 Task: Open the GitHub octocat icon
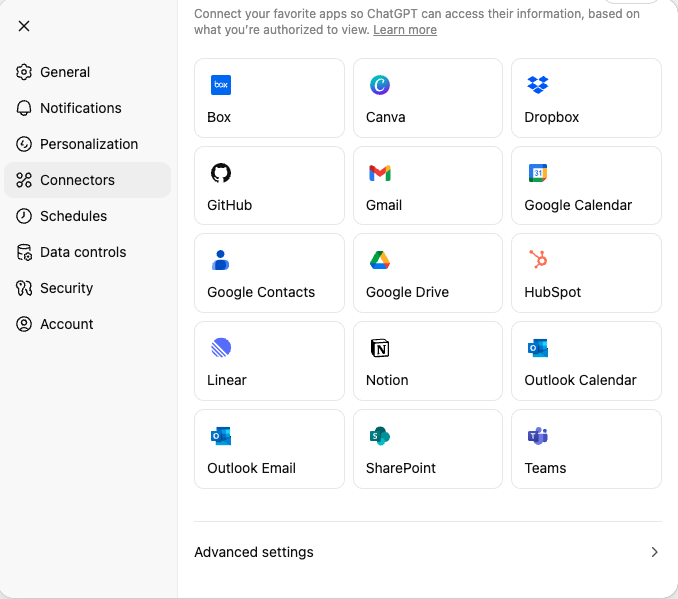click(x=221, y=173)
